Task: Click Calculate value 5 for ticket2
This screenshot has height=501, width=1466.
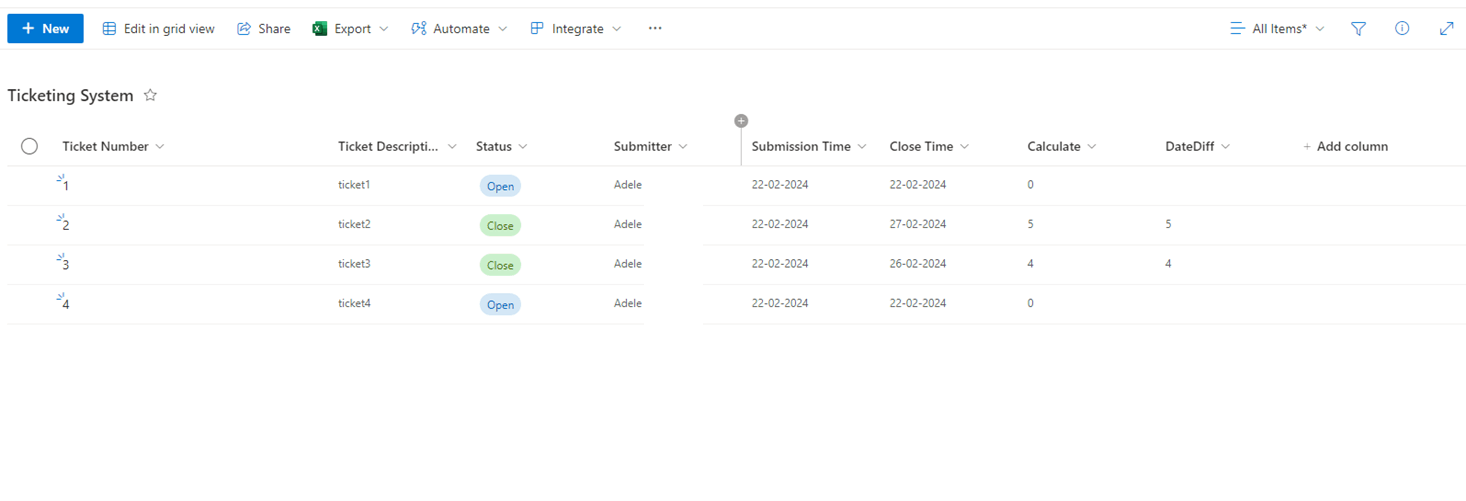Action: tap(1031, 224)
